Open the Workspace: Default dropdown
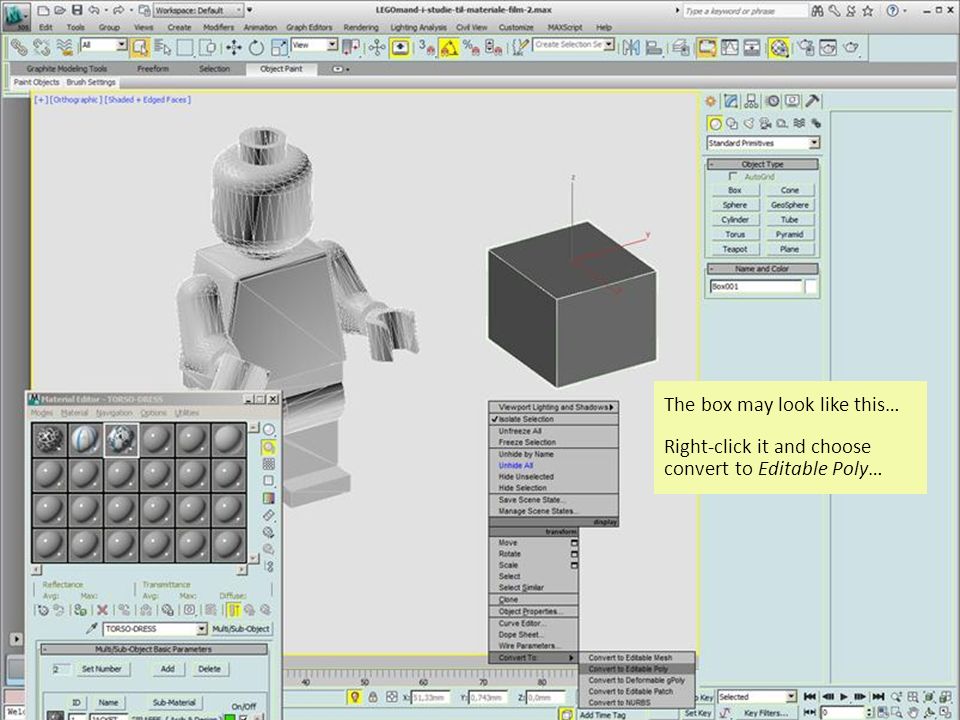The width and height of the screenshot is (960, 720). pyautogui.click(x=198, y=10)
